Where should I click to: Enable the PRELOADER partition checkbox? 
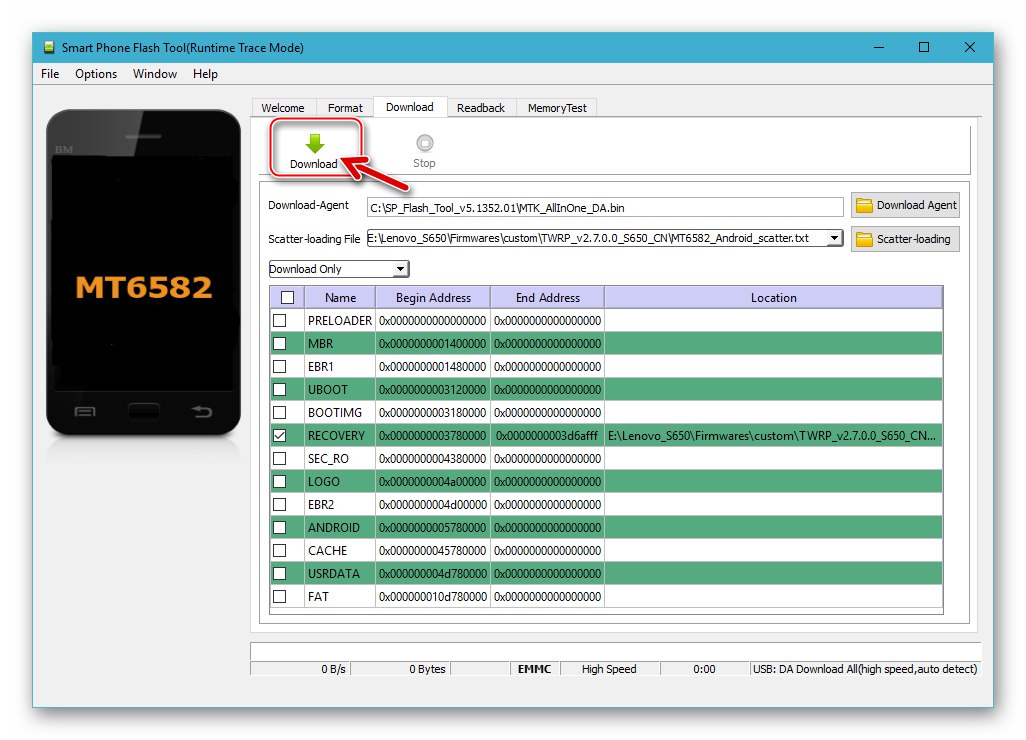(285, 320)
